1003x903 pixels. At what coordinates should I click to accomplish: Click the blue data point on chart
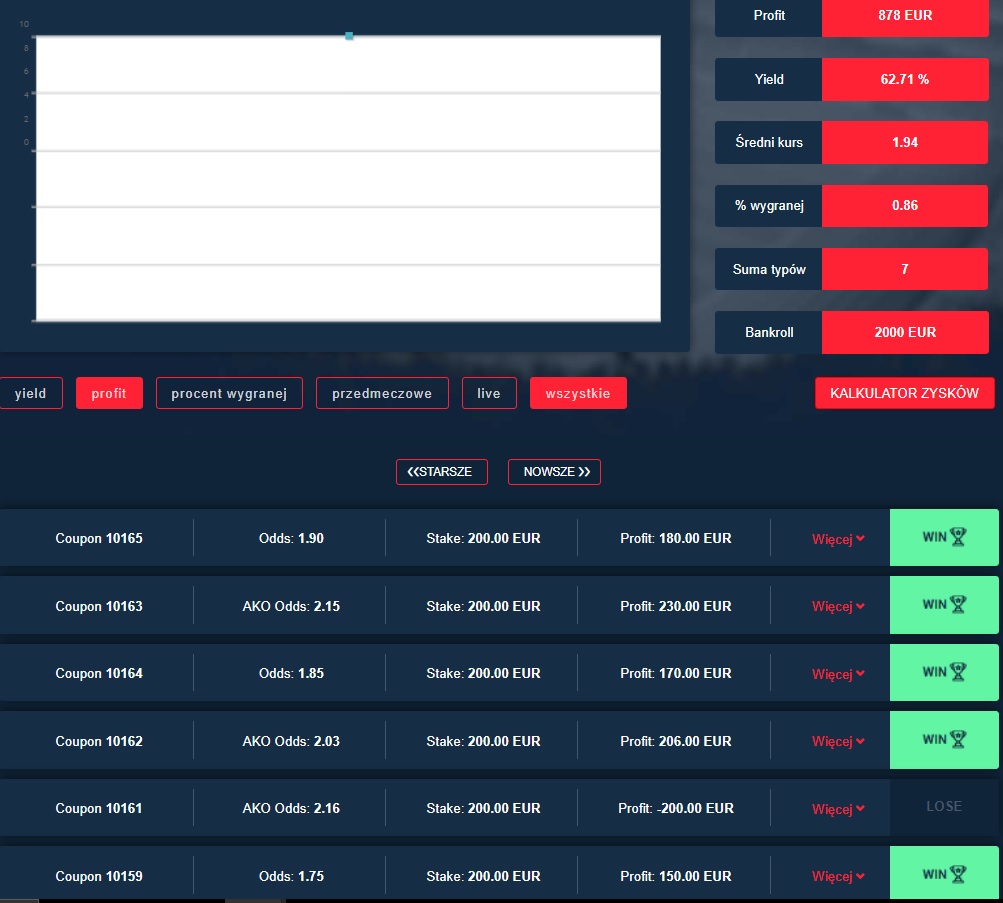349,36
